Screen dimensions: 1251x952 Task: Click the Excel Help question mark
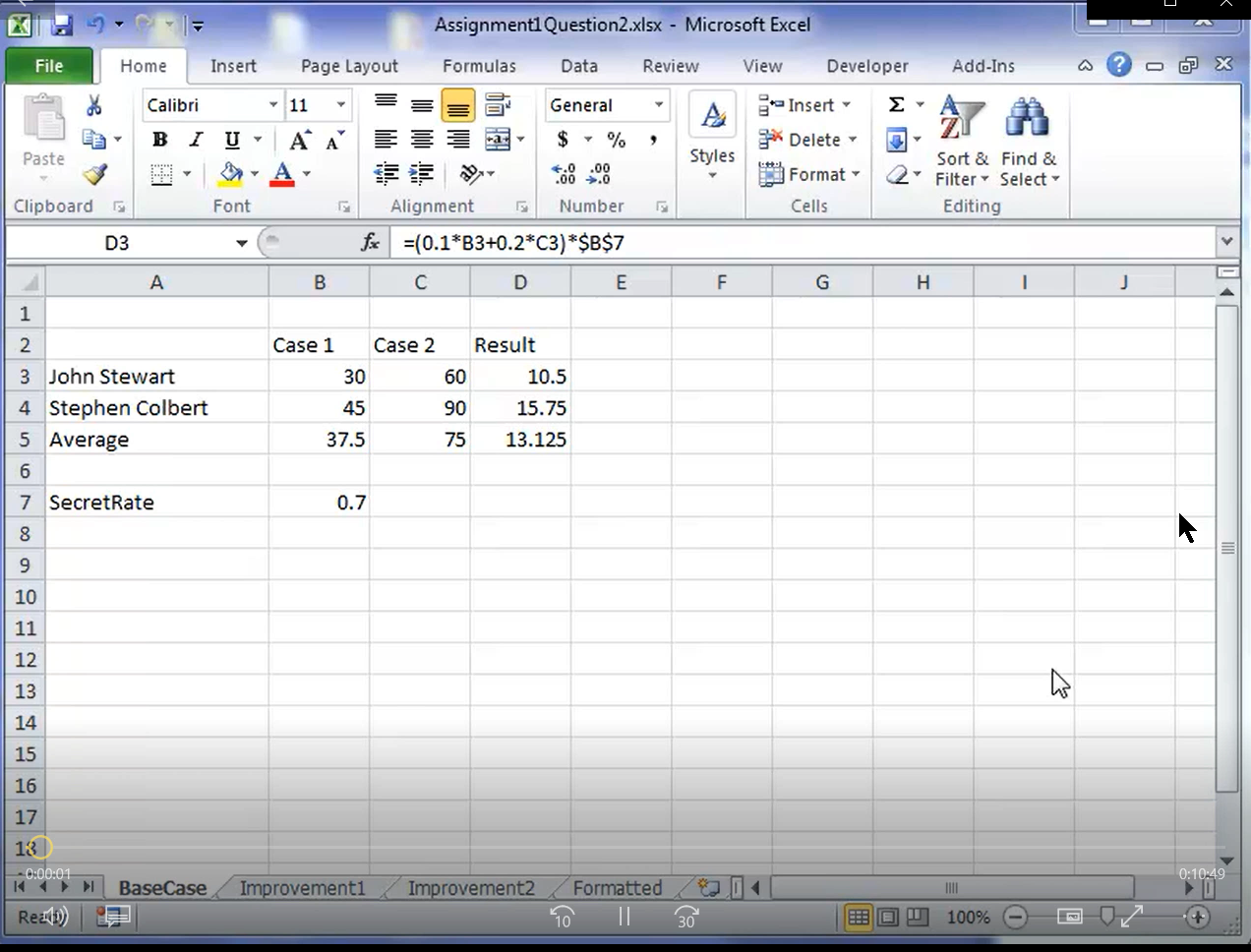coord(1118,65)
